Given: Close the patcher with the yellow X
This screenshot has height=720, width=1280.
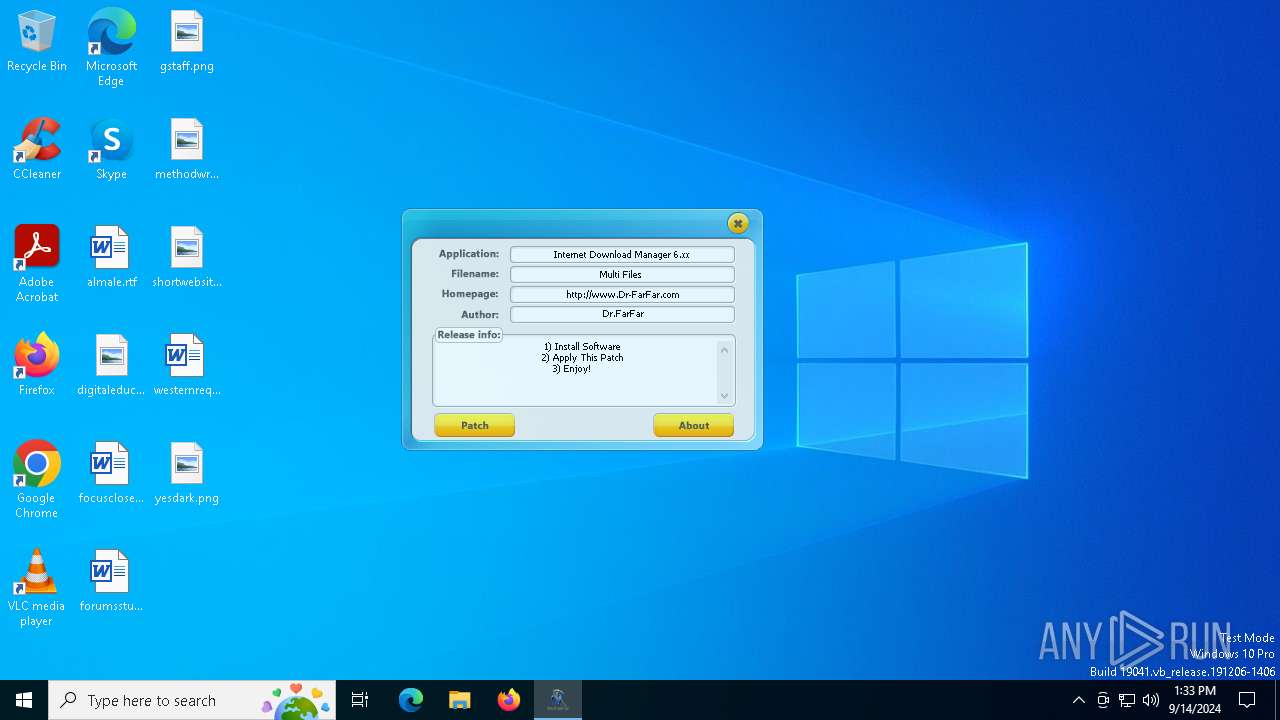Looking at the screenshot, I should point(738,223).
